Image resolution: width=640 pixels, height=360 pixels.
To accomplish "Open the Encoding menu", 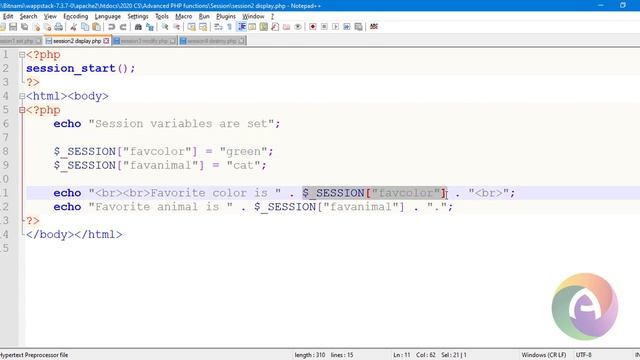I will (x=76, y=16).
